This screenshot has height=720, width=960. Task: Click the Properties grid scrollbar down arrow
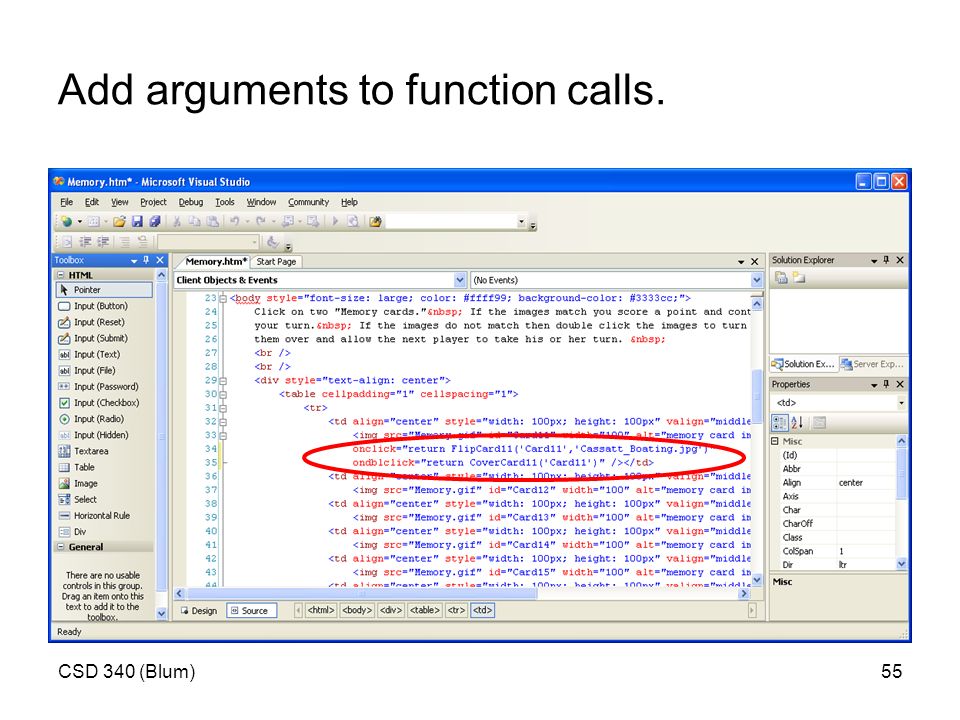(x=901, y=563)
